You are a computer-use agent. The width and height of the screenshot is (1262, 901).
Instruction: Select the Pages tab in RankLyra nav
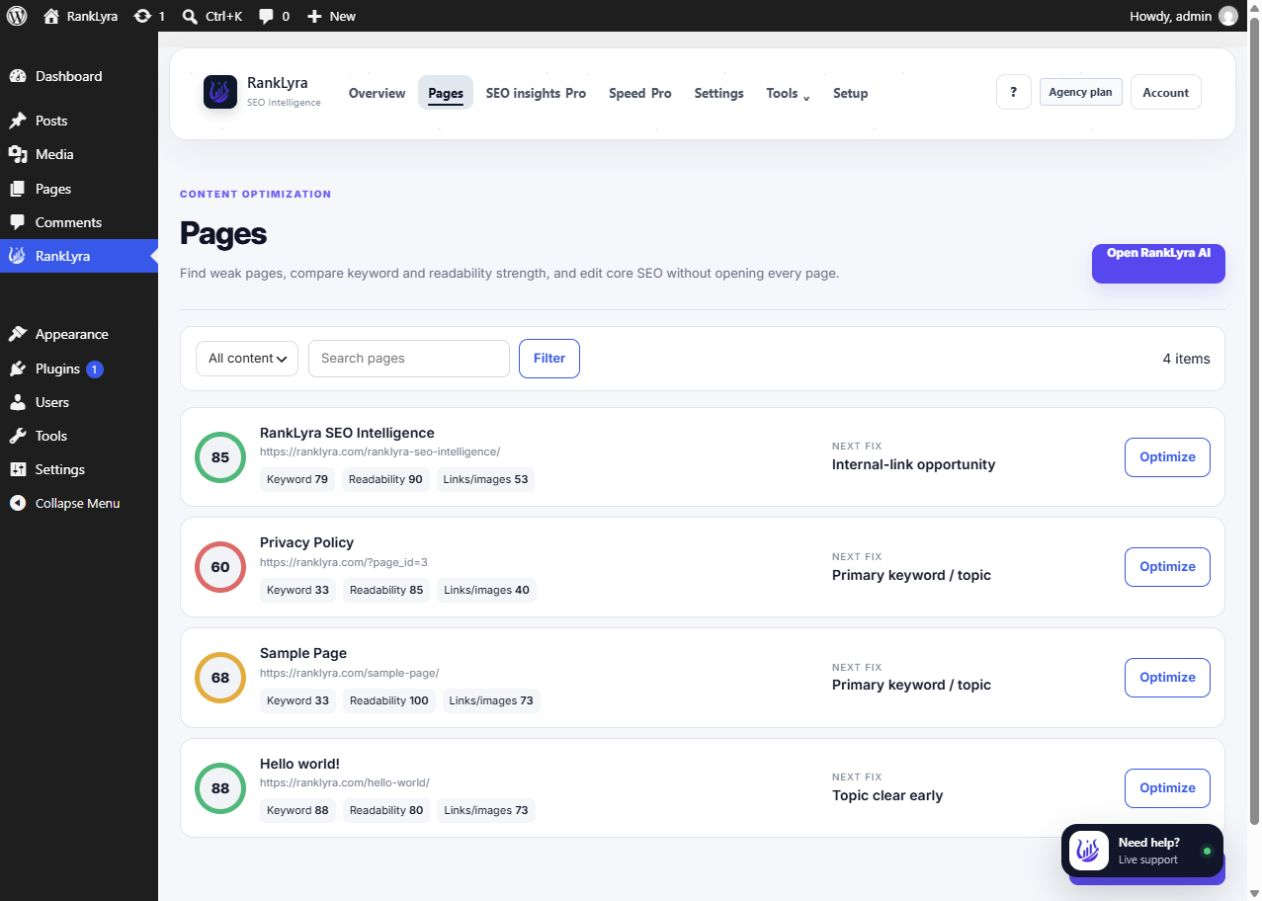[x=446, y=93]
